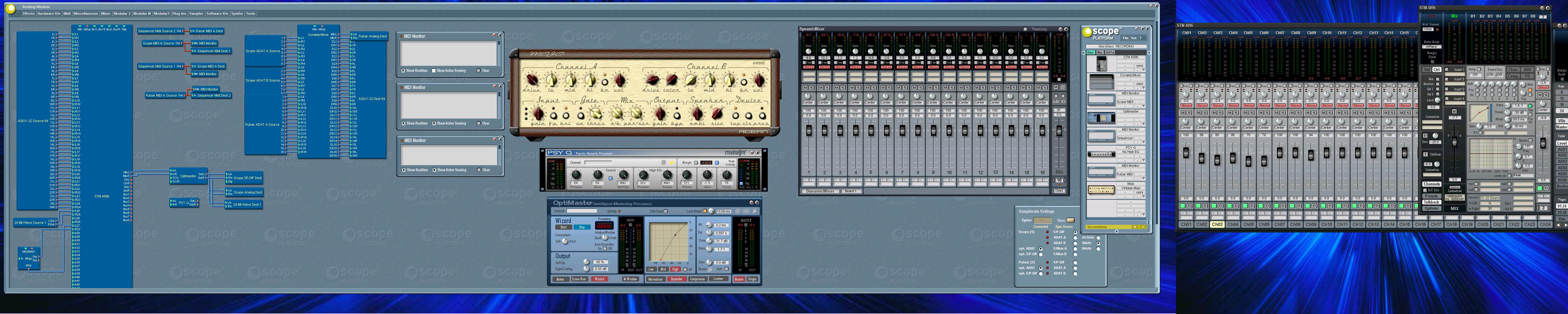This screenshot has height=314, width=1568.
Task: Click DynamicMixer channel 8 fader
Action: click(917, 131)
